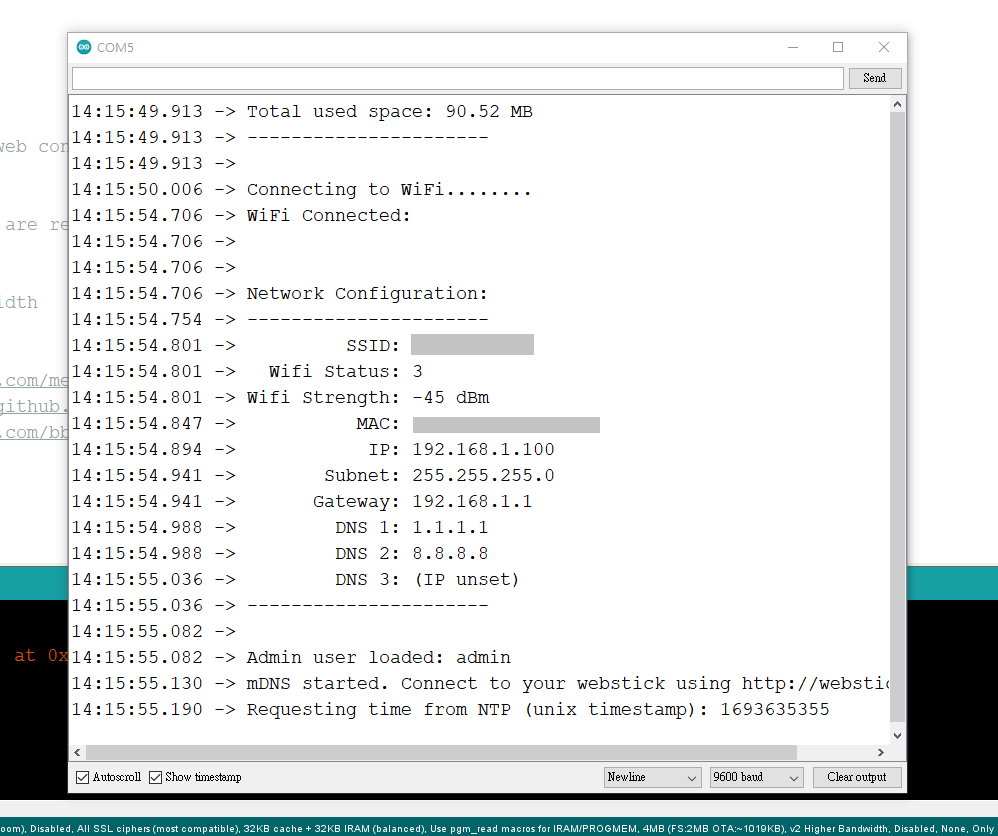Click the Arduino icon in the COM5 title bar
Viewport: 998px width, 836px height.
click(84, 47)
